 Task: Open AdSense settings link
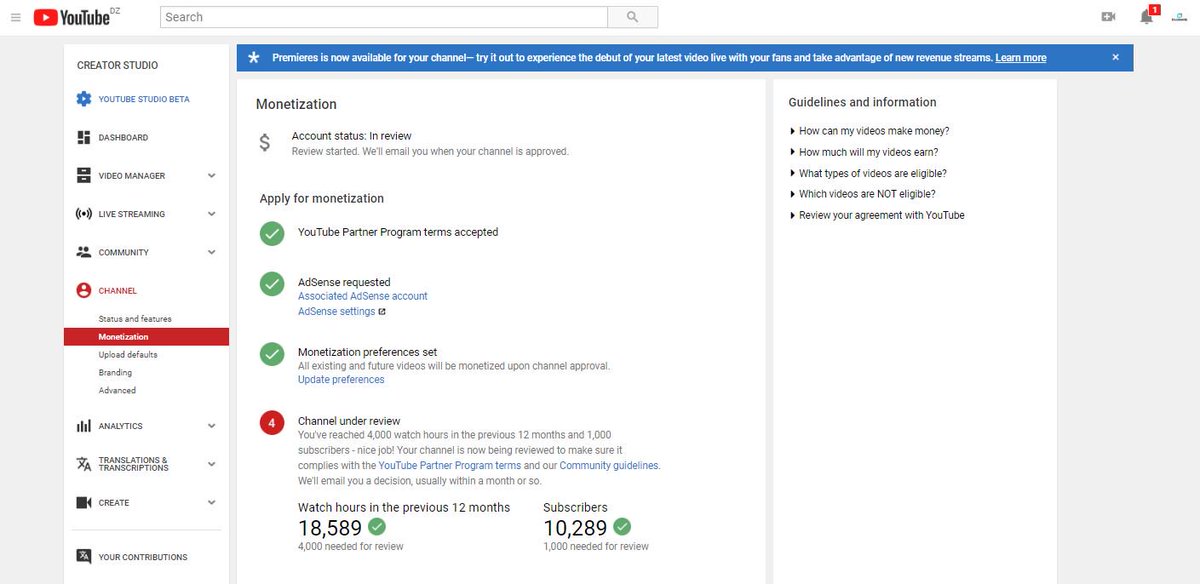(x=337, y=312)
